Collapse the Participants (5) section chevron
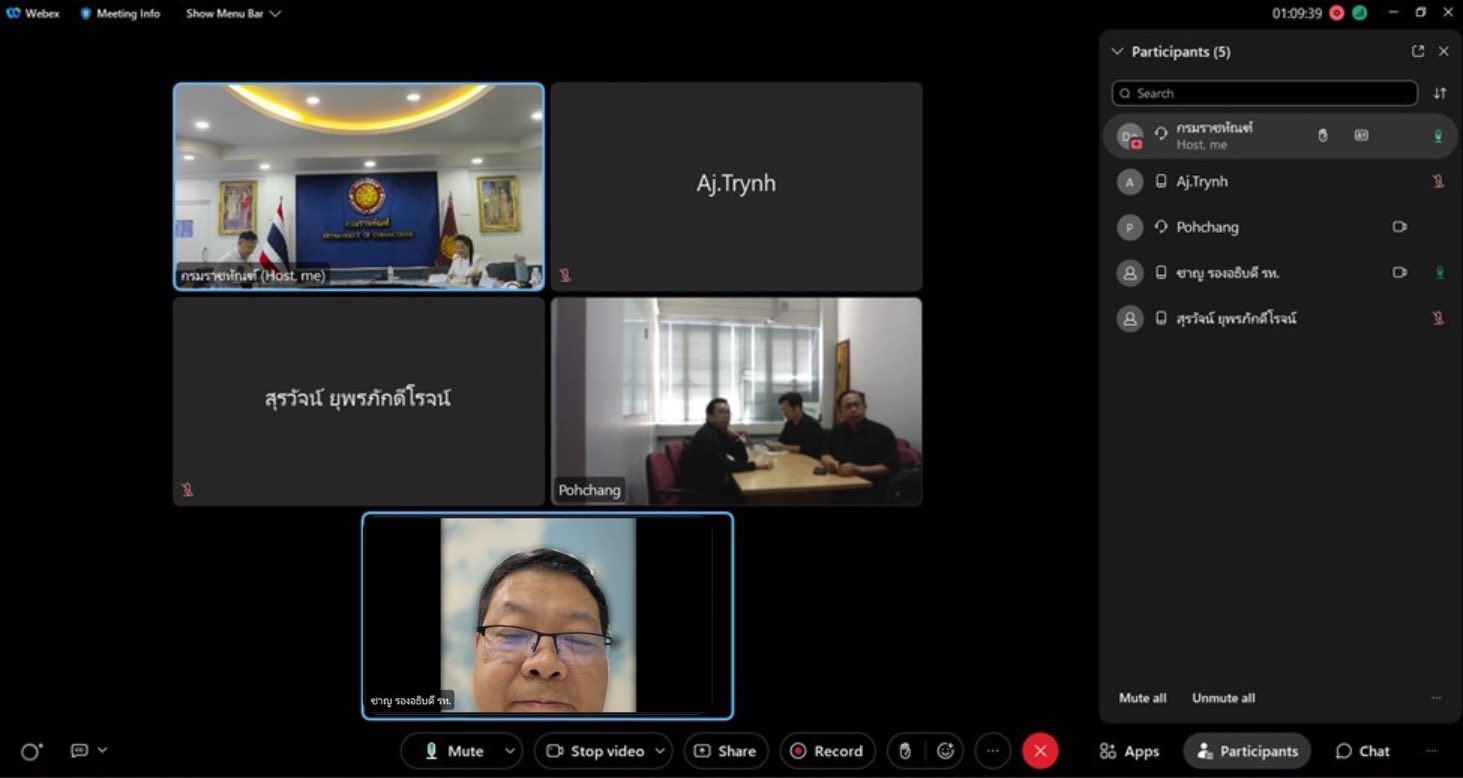This screenshot has width=1463, height=778. [x=1117, y=51]
